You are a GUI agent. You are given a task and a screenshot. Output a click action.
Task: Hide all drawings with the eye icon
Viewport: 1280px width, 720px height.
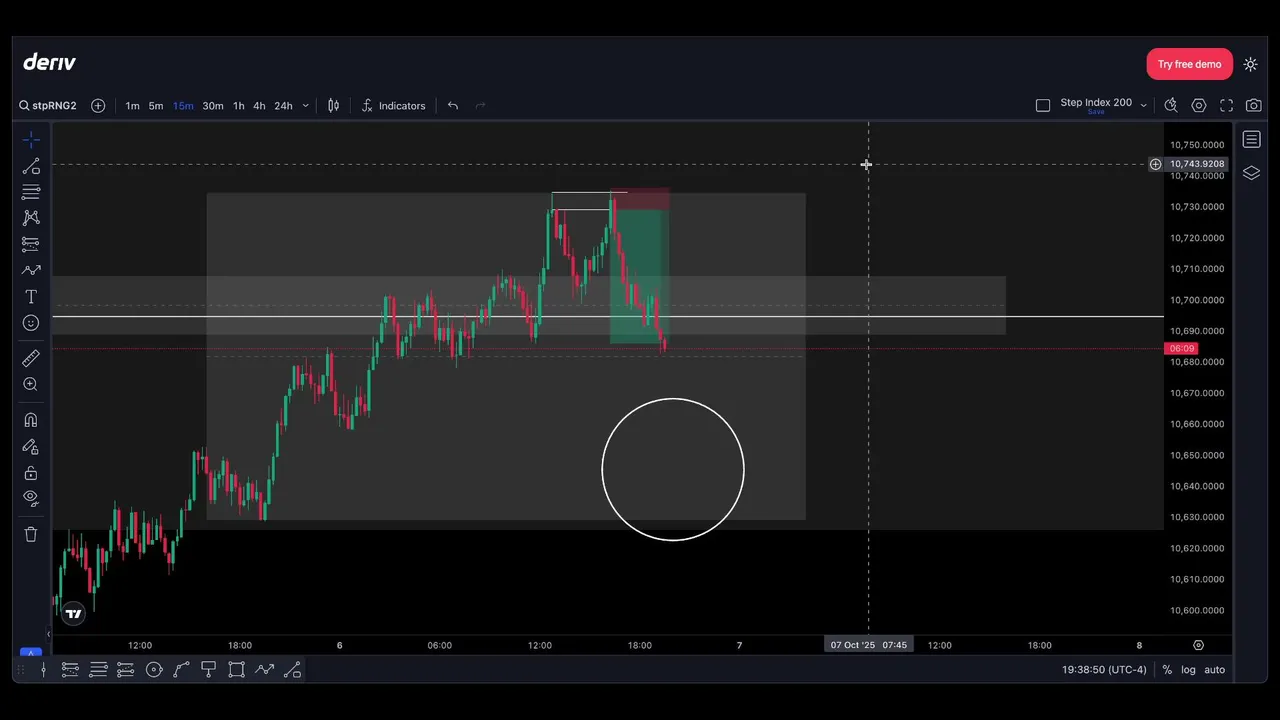tap(31, 498)
